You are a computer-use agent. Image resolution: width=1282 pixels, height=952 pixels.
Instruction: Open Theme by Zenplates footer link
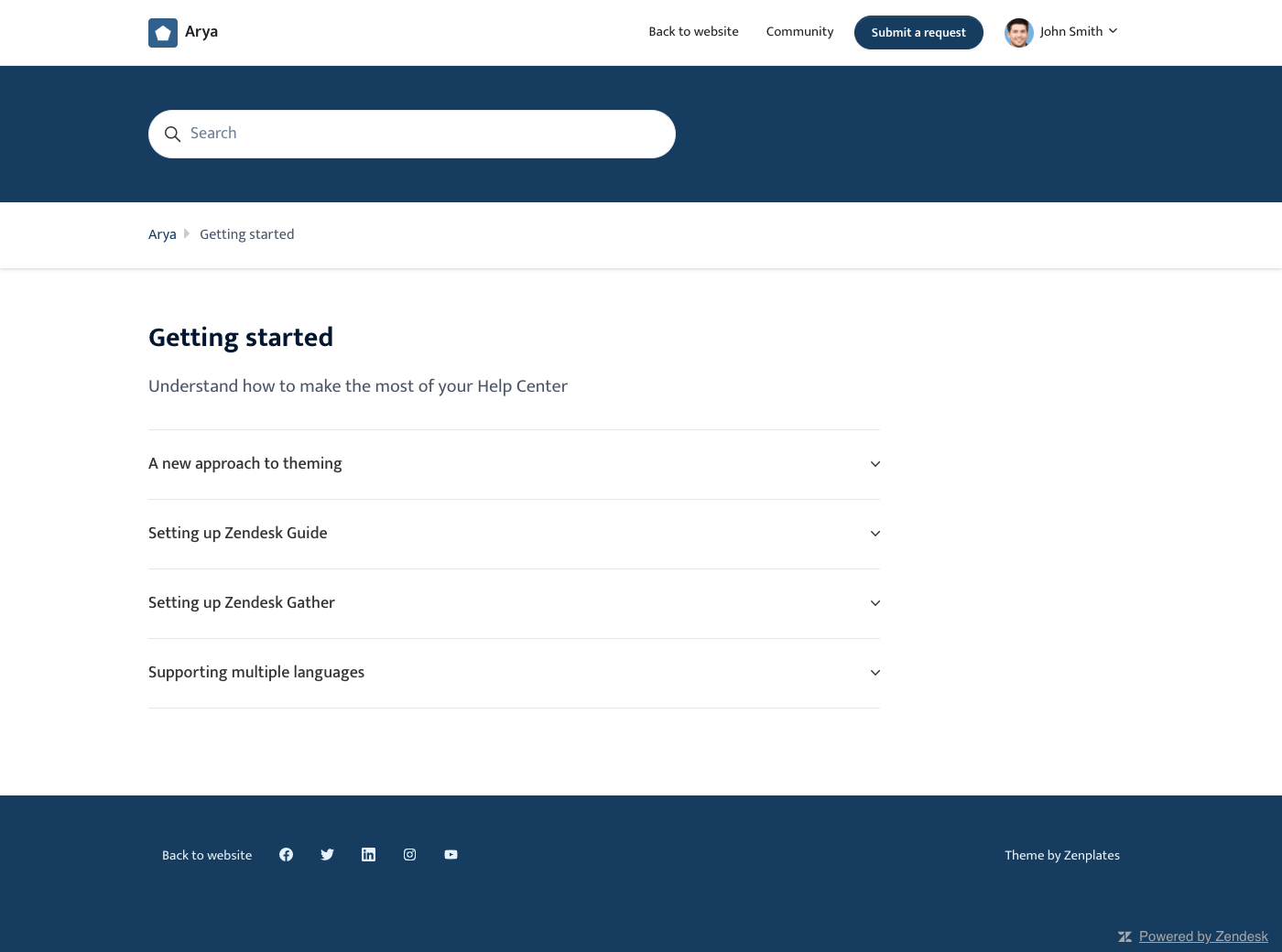click(1061, 855)
